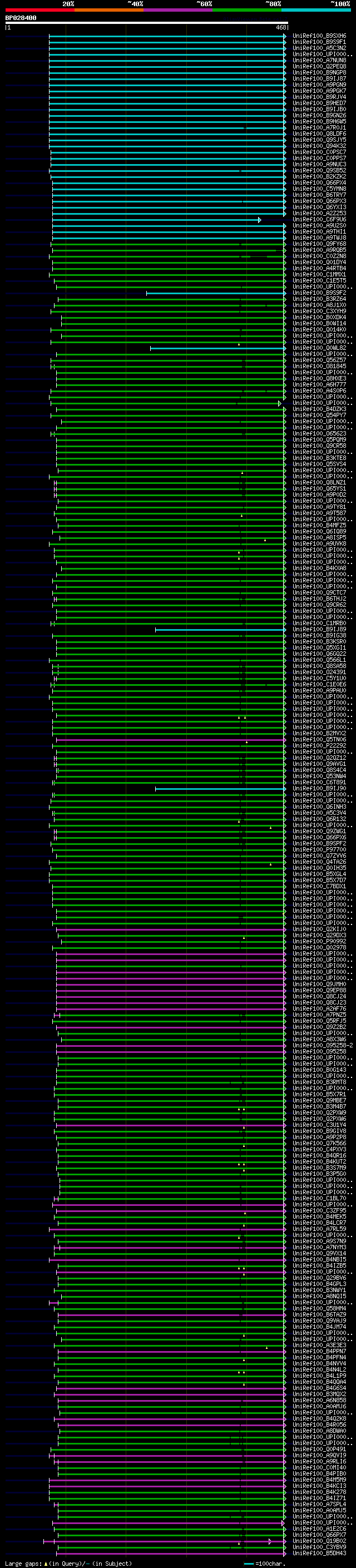The image size is (356, 1568).
Task: Open hit UniRef100_B9S9F1
Action: click(319, 42)
